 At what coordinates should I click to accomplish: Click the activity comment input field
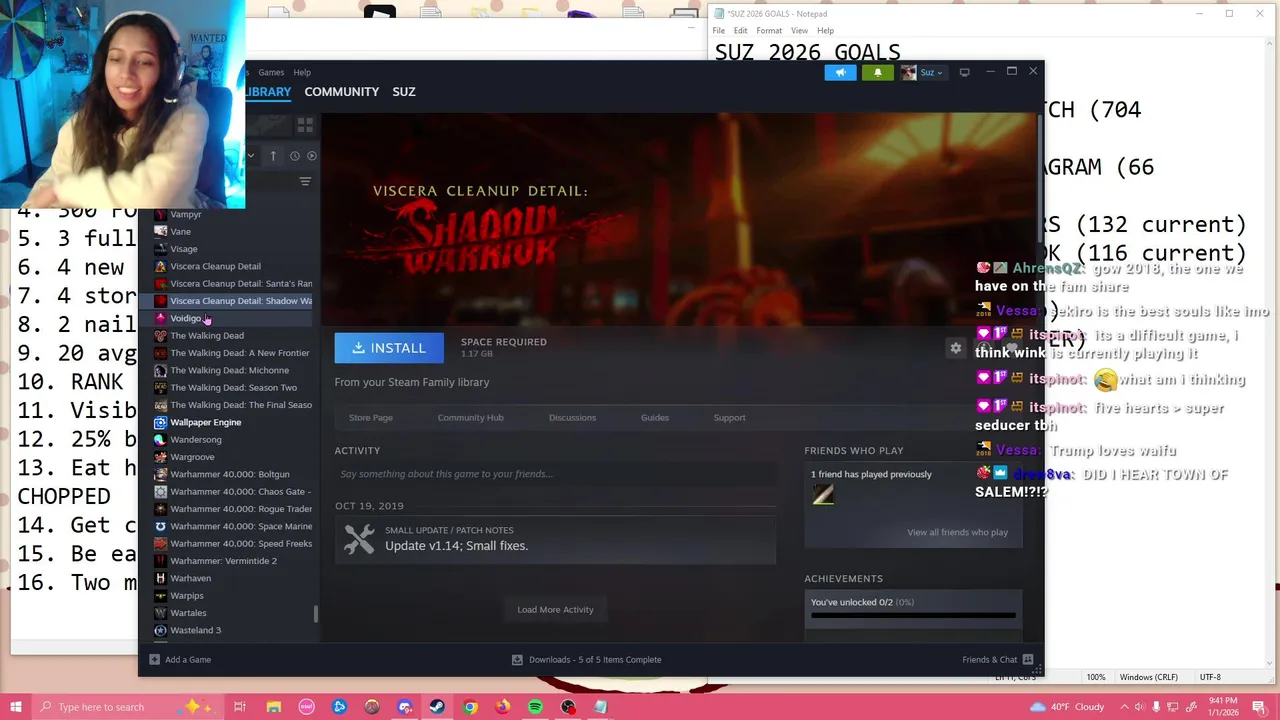555,474
